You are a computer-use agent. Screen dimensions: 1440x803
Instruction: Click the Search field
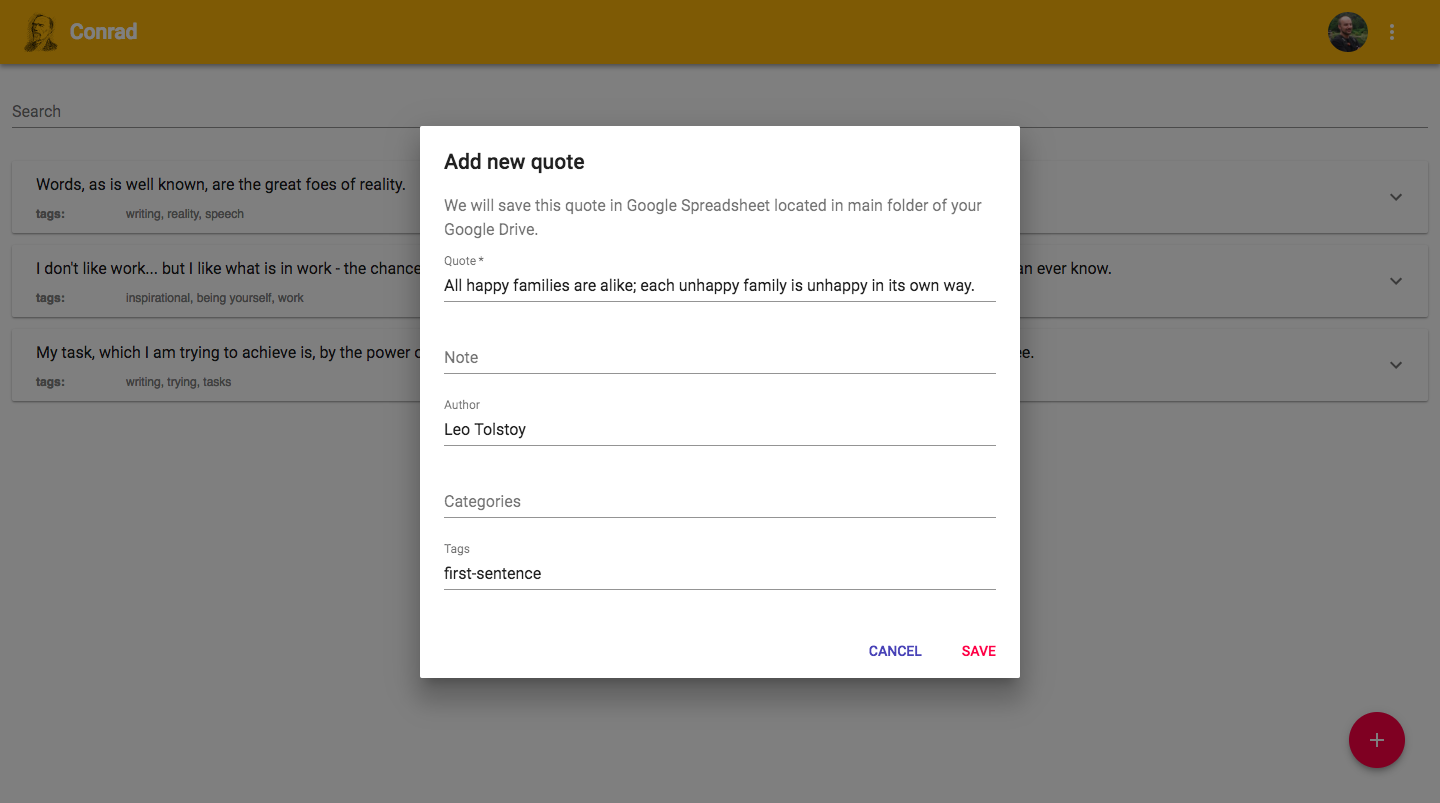pyautogui.click(x=720, y=112)
